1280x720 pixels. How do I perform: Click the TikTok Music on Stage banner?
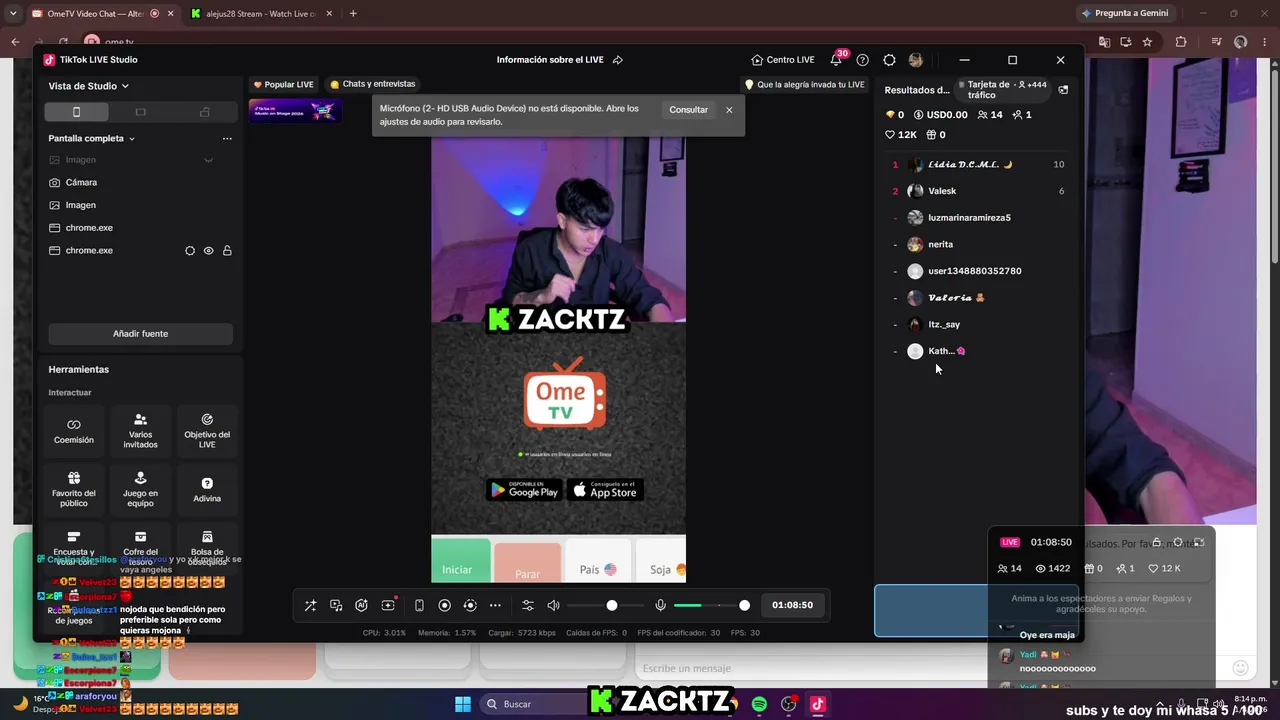(295, 110)
